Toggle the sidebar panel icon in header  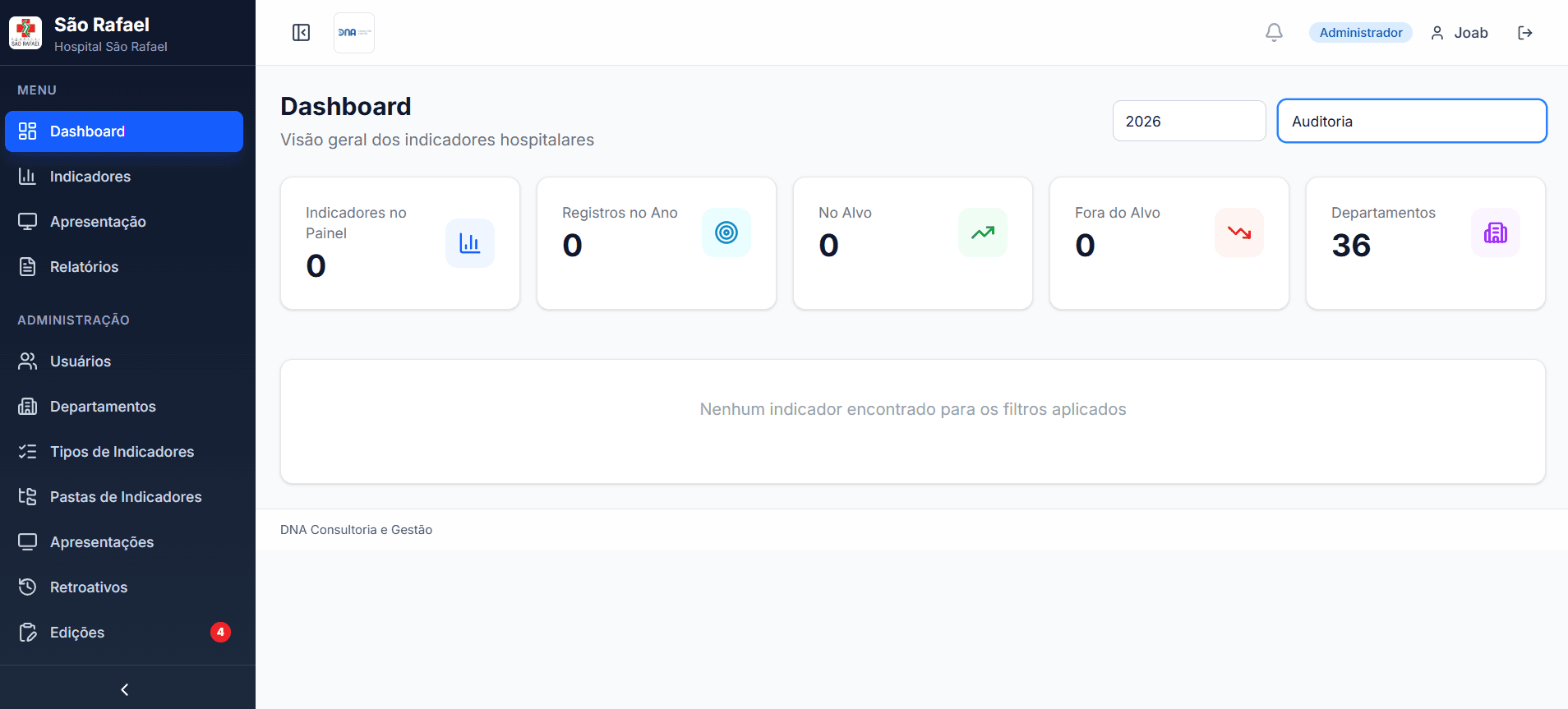[301, 33]
